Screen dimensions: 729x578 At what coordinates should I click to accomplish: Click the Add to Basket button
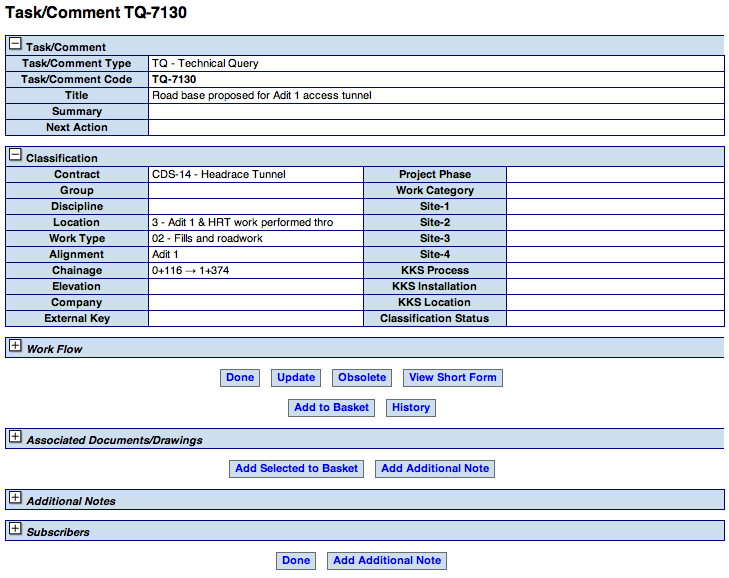point(332,408)
